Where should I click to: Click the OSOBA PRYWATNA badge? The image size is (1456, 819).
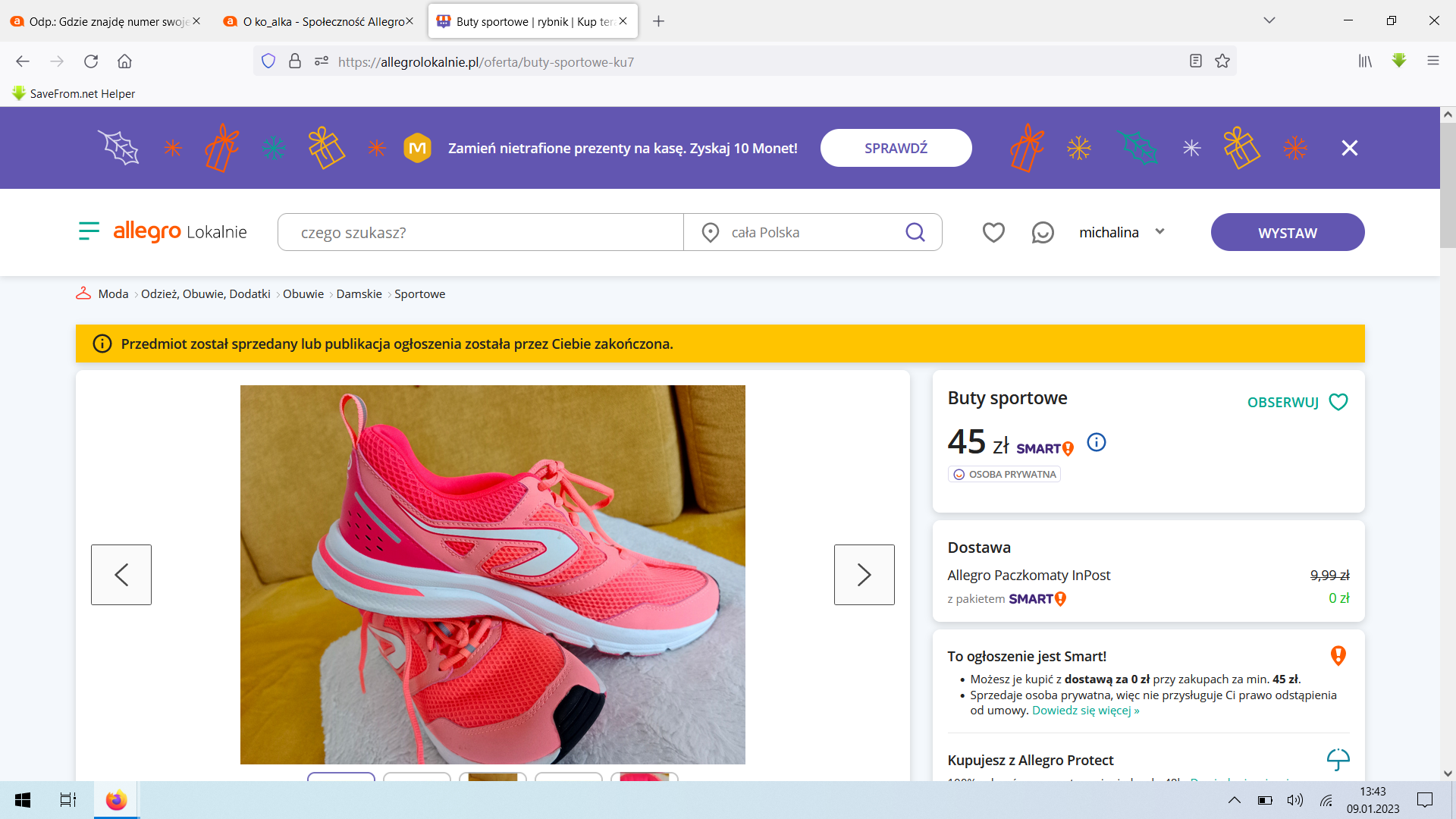(1004, 474)
